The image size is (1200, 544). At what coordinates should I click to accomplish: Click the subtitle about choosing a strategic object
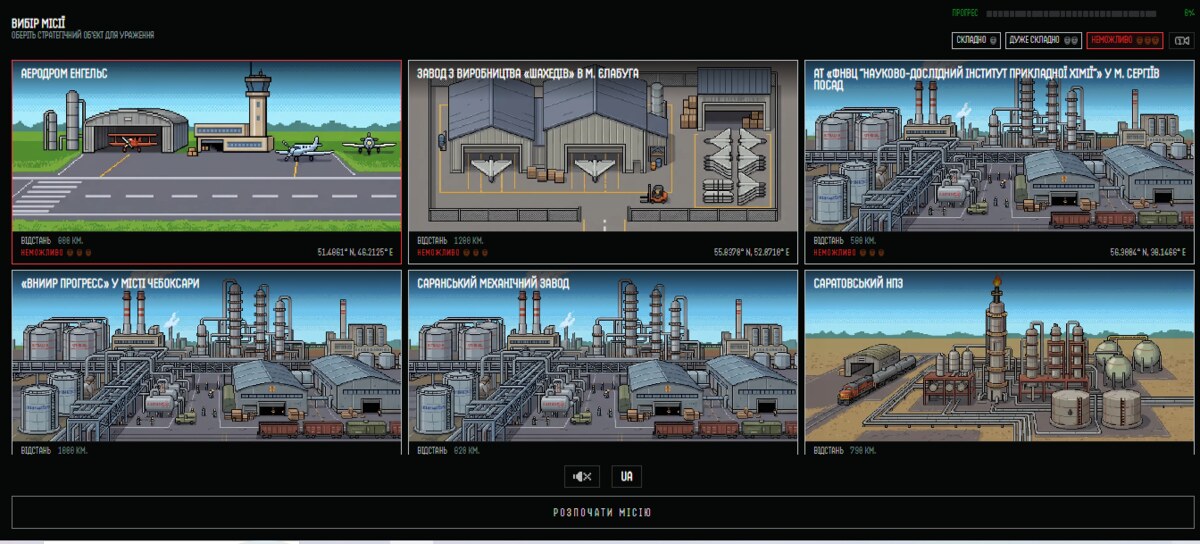(83, 35)
